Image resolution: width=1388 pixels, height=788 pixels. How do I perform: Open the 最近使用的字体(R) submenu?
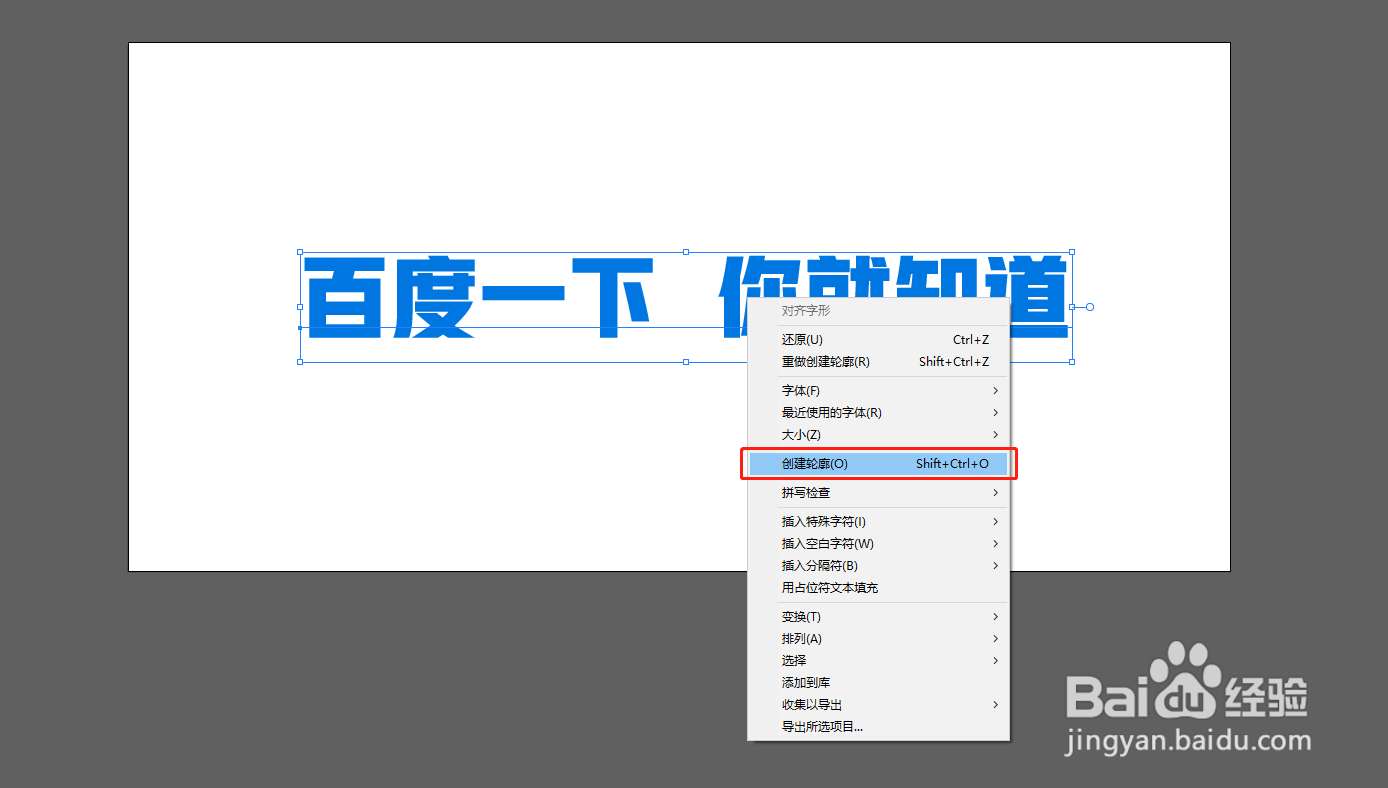point(879,413)
